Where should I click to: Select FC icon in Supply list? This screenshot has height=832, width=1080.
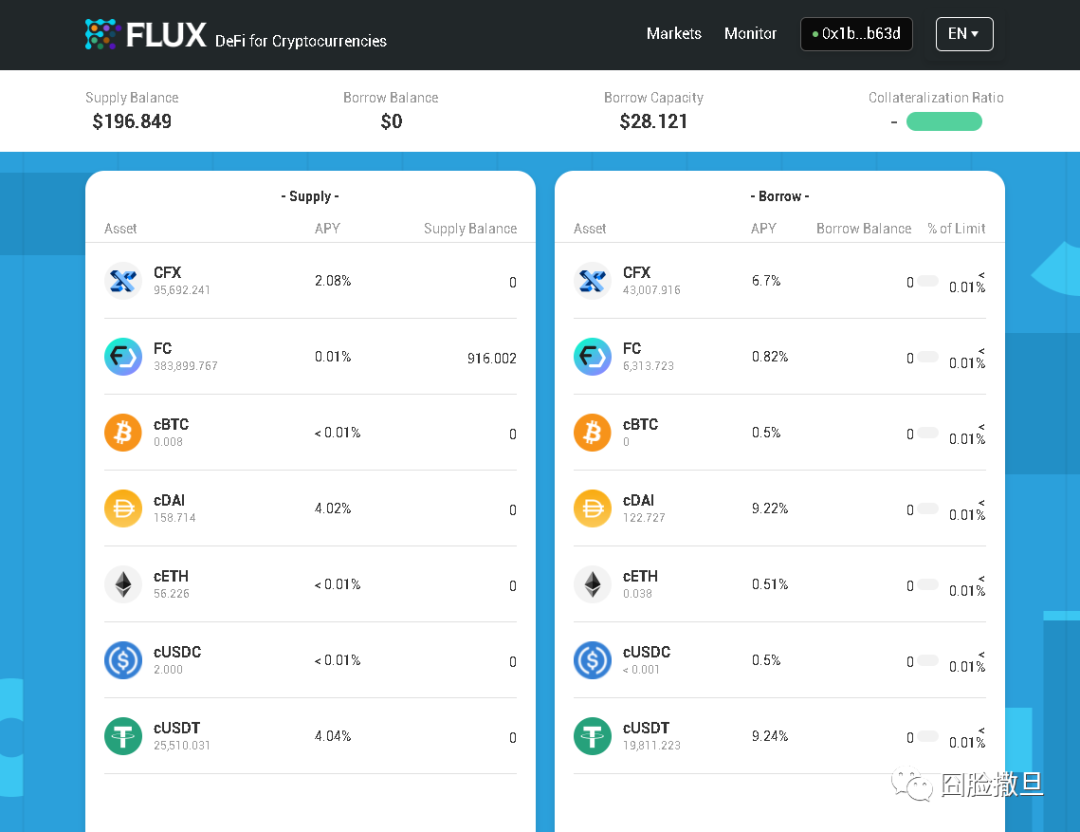pos(123,357)
